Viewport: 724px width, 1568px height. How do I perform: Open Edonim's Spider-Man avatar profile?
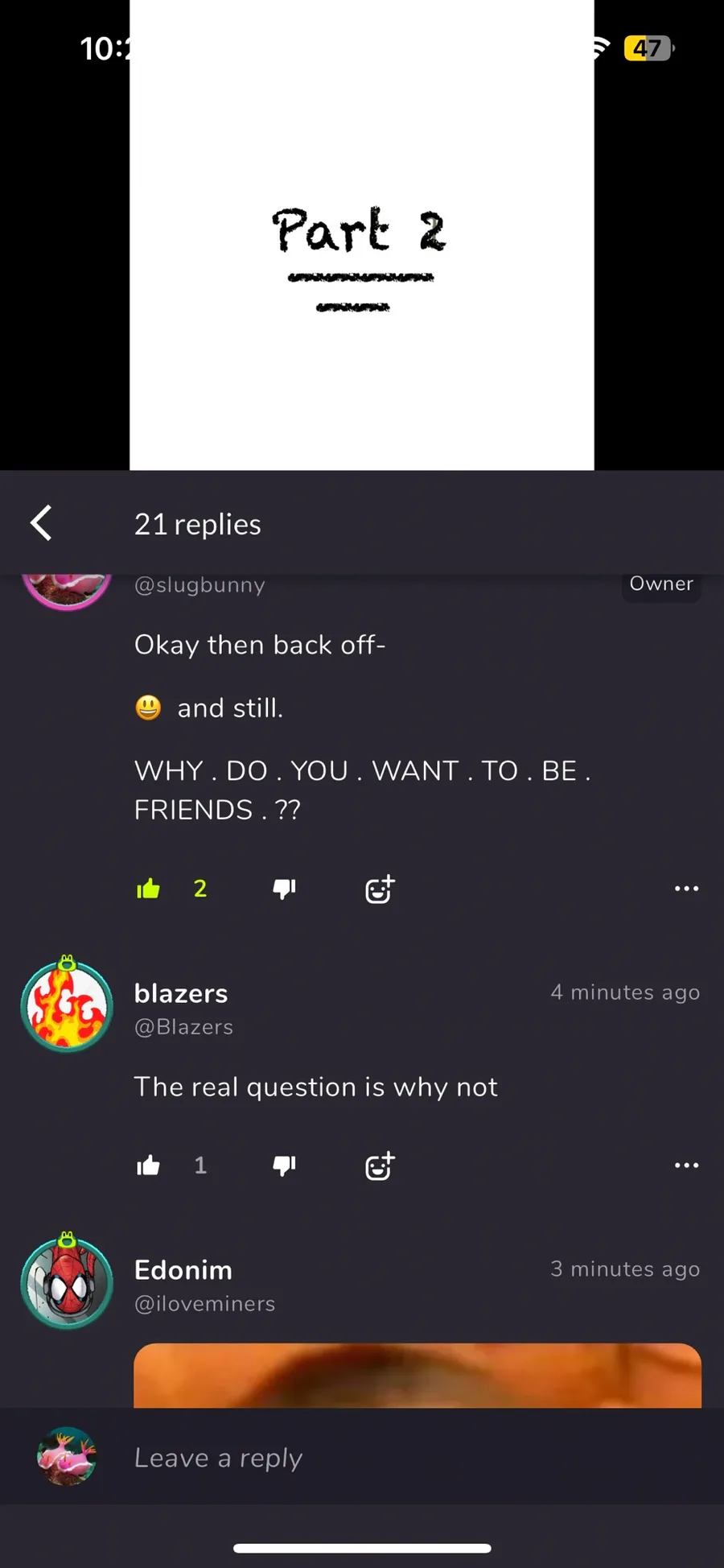[67, 1281]
